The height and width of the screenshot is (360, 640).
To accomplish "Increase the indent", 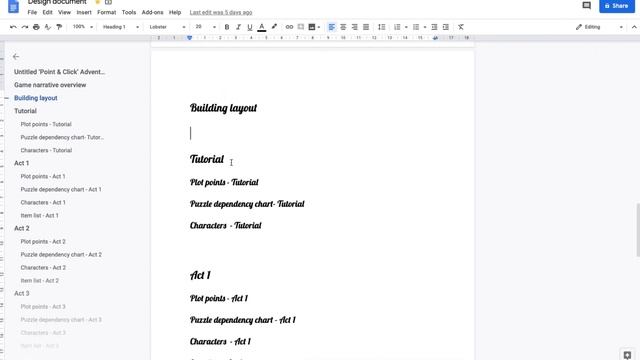I will click(x=446, y=27).
